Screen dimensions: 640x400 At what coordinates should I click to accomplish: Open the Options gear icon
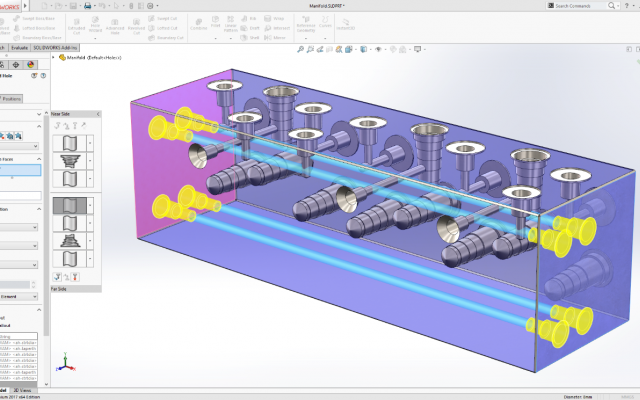point(150,6)
